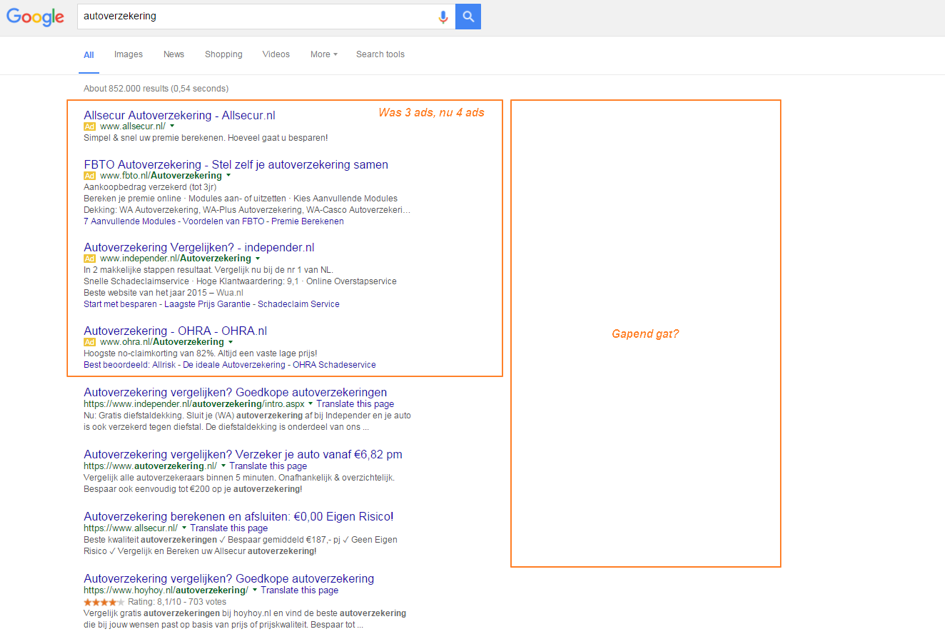Viewport: 945px width, 642px height.
Task: Click the Ad badge beside www.independer.nl
Action: (x=89, y=259)
